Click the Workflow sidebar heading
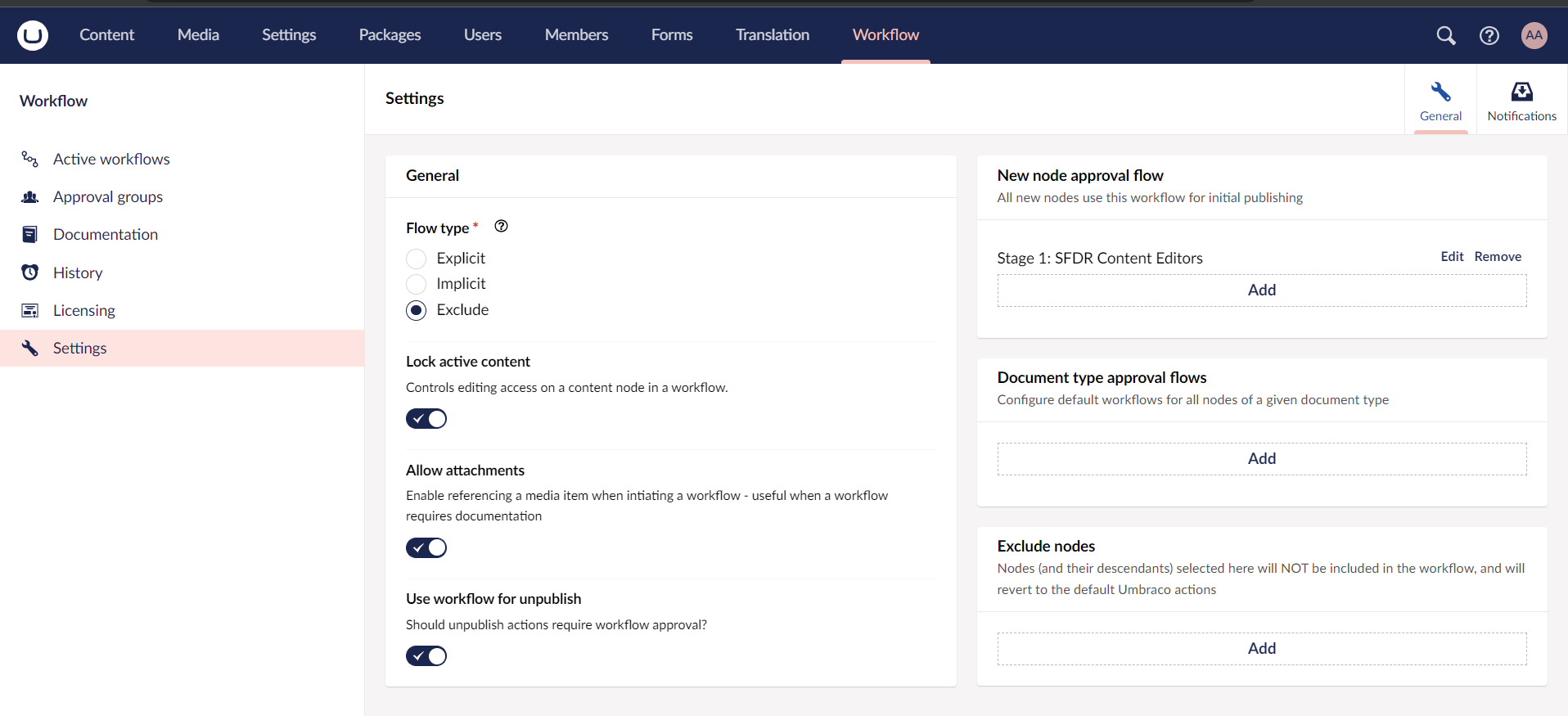This screenshot has width=1568, height=716. click(x=53, y=101)
